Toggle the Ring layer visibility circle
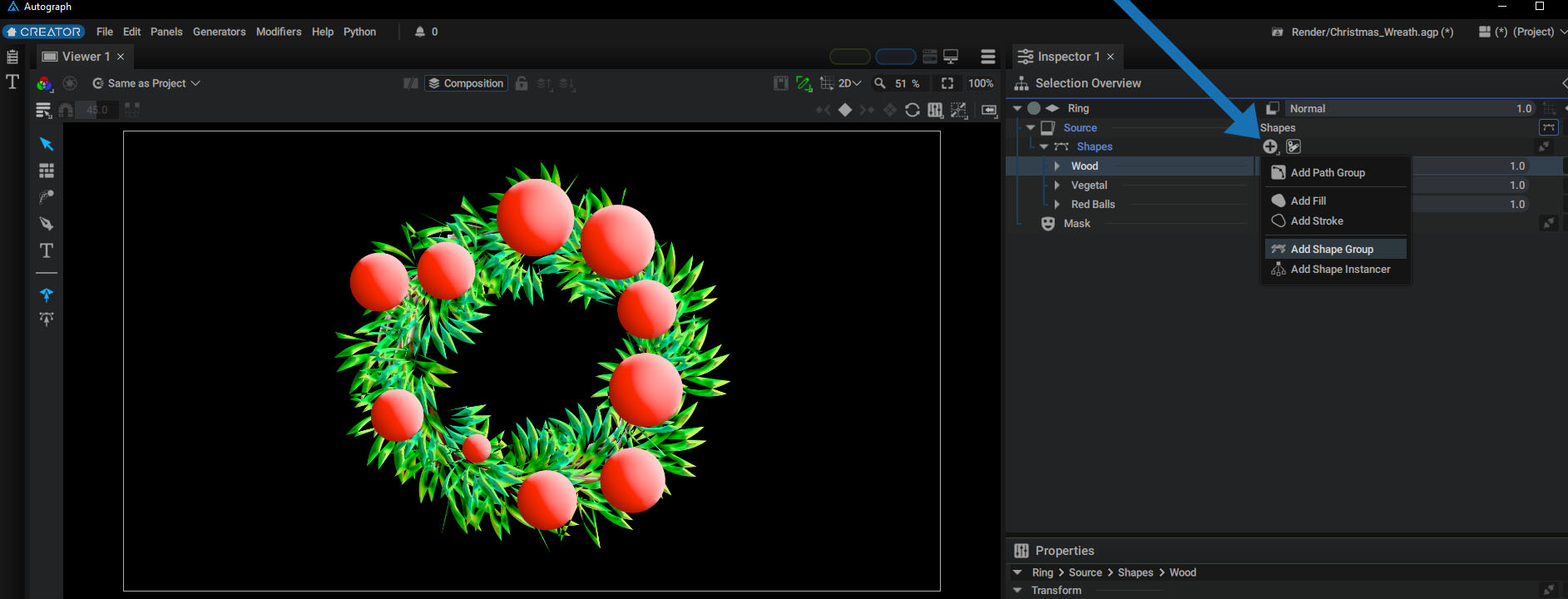The width and height of the screenshot is (1568, 599). [1034, 108]
